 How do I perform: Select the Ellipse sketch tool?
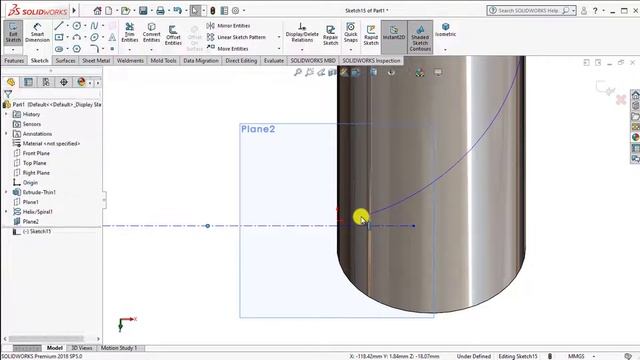pos(94,37)
